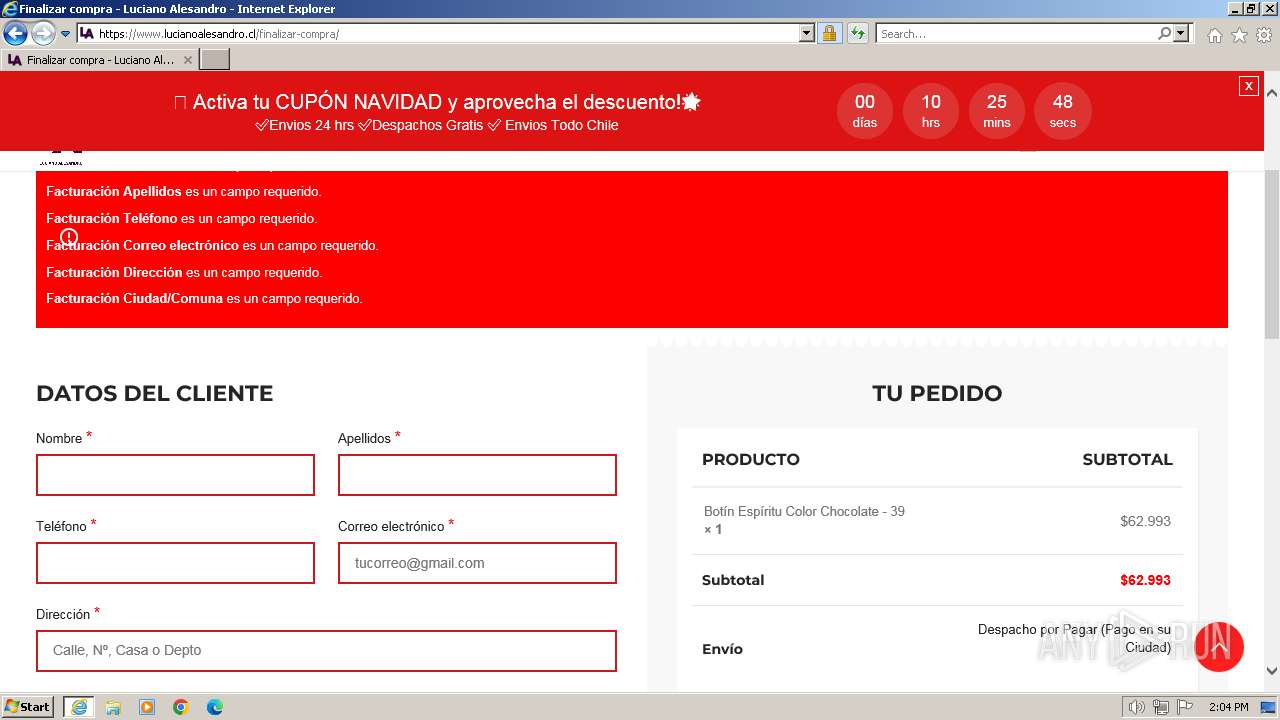This screenshot has height=720, width=1280.
Task: Click the volume speaker tray icon
Action: point(1137,707)
